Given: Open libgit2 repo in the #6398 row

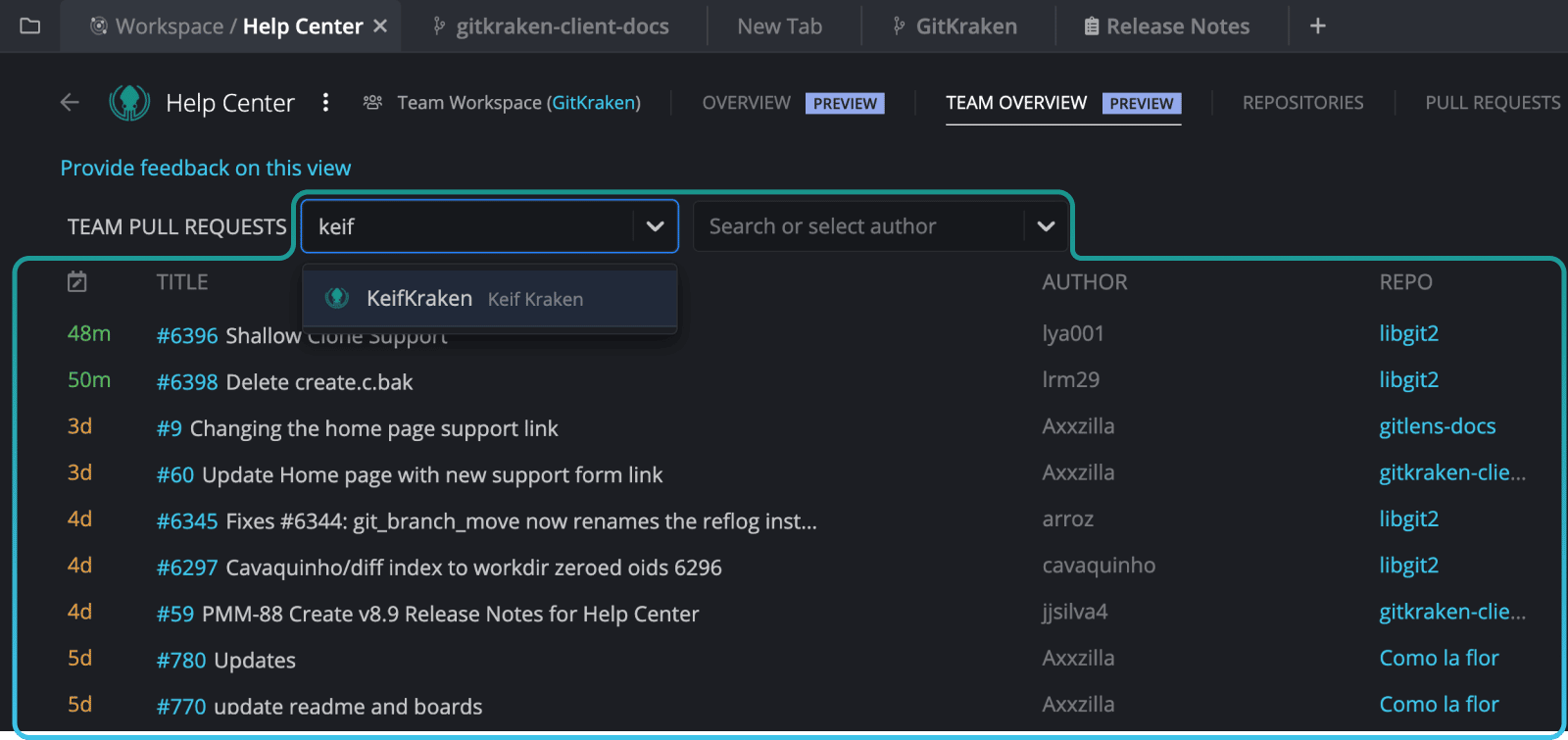Looking at the screenshot, I should tap(1408, 379).
